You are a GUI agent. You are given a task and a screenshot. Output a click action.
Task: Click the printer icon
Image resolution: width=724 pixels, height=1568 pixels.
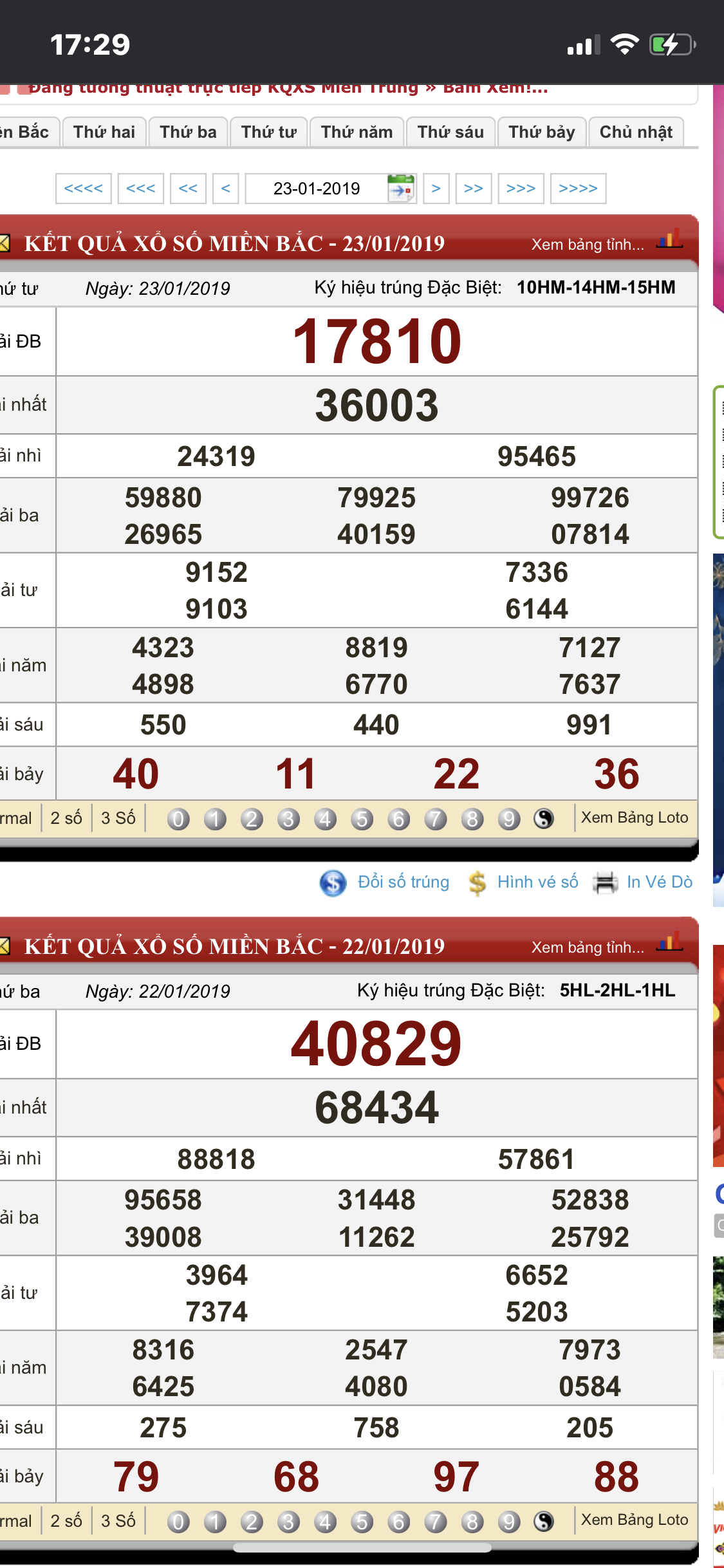point(605,882)
